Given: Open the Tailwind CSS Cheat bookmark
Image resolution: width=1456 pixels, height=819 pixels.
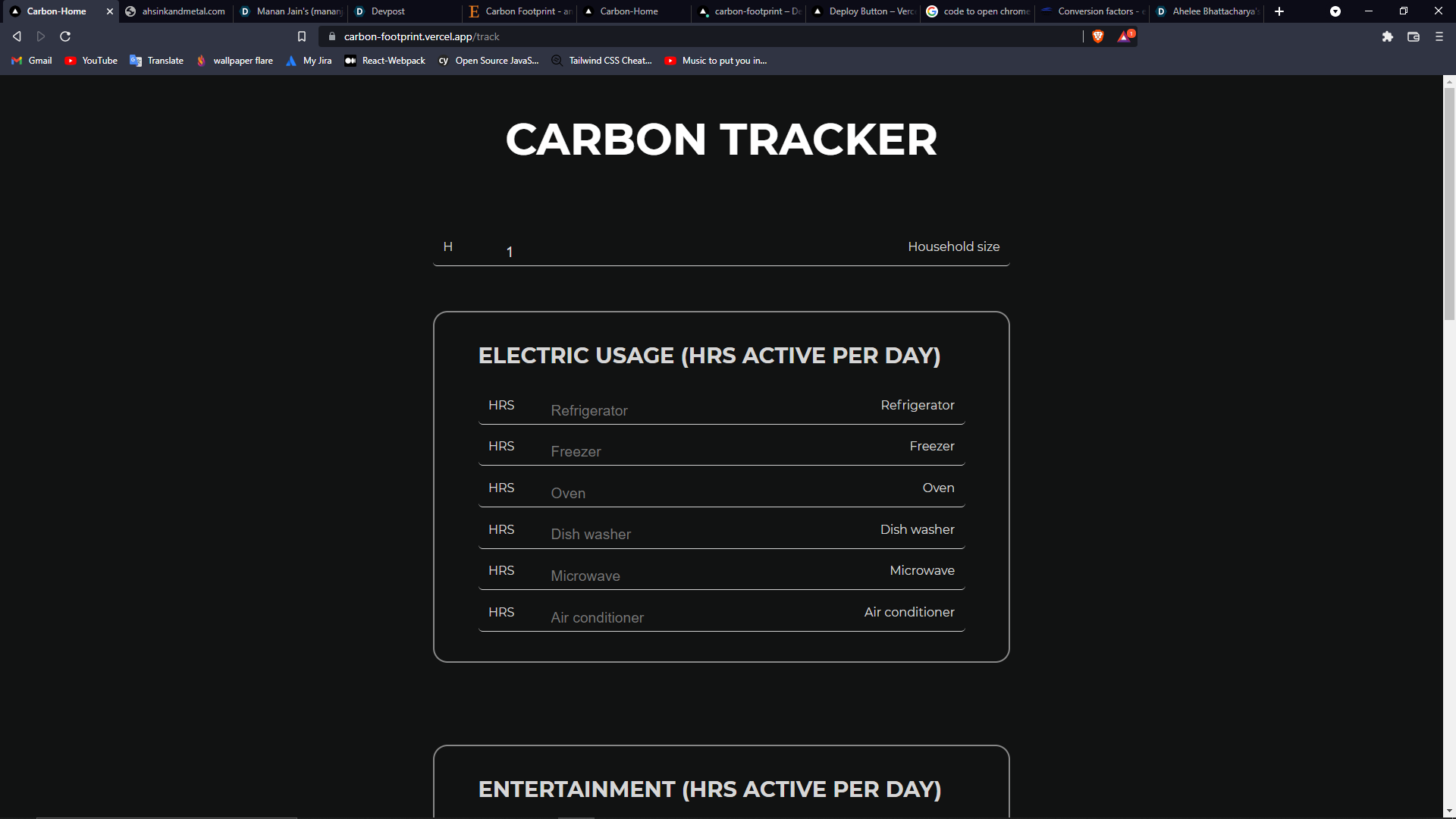Looking at the screenshot, I should 601,61.
